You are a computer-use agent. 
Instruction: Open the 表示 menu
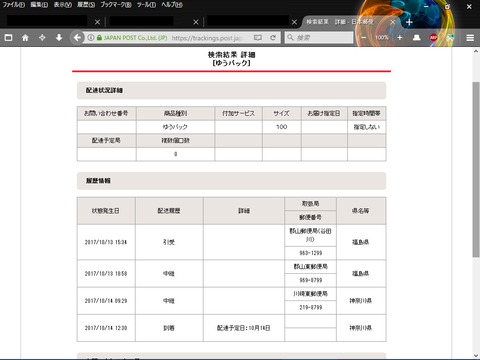point(63,5)
